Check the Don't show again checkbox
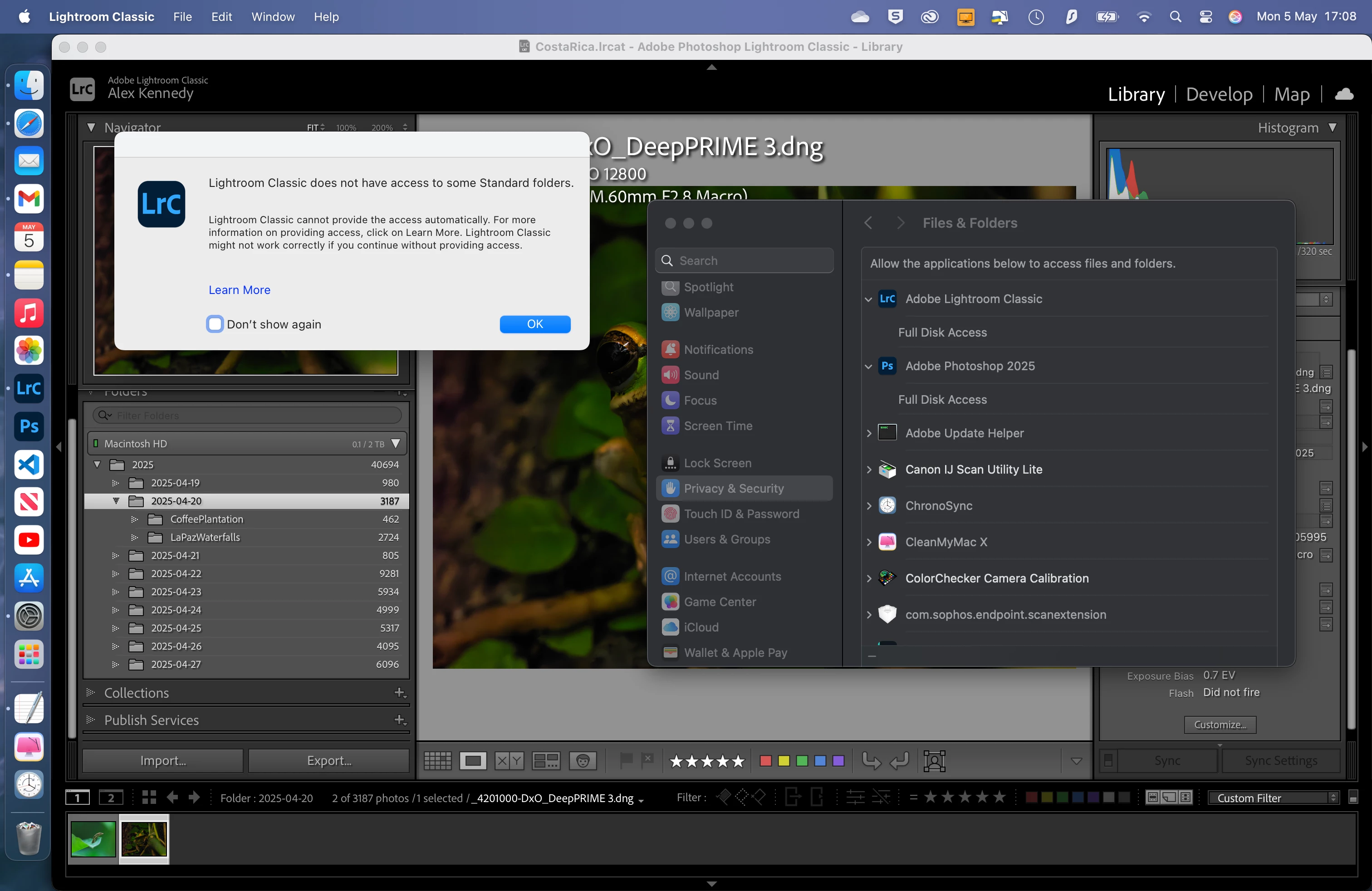Viewport: 1372px width, 891px height. coord(215,324)
